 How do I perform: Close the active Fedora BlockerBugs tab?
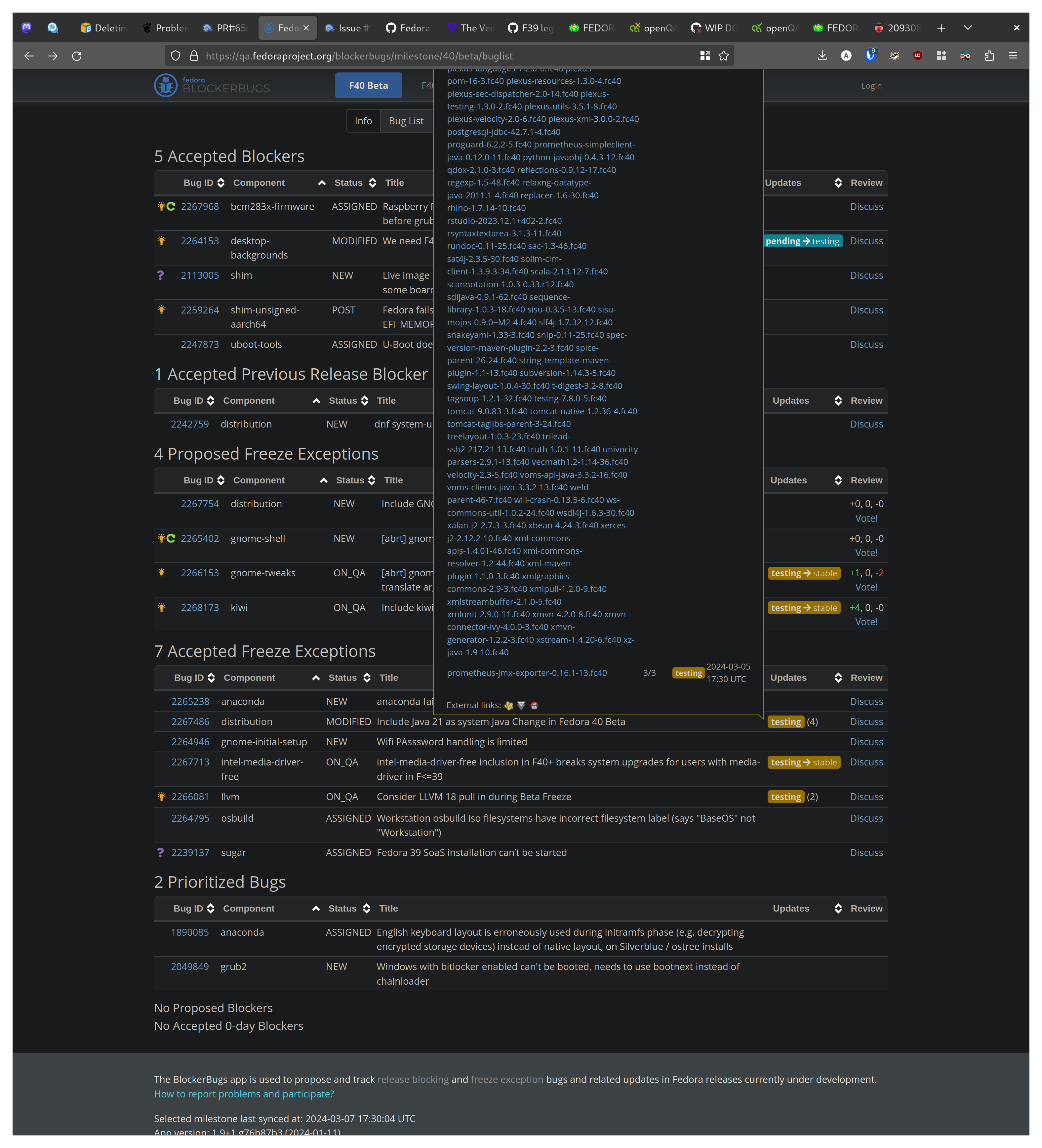point(306,27)
